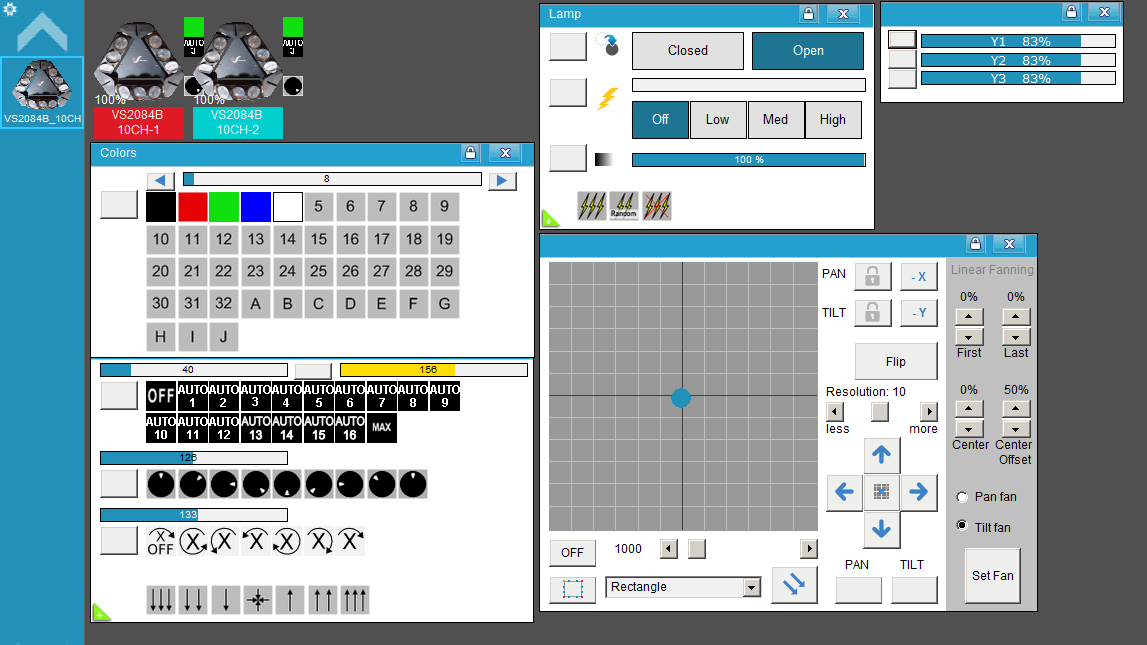Viewport: 1147px width, 645px height.
Task: Select the VS2084B_10CH fixture thumbnail in sidebar
Action: pos(42,92)
